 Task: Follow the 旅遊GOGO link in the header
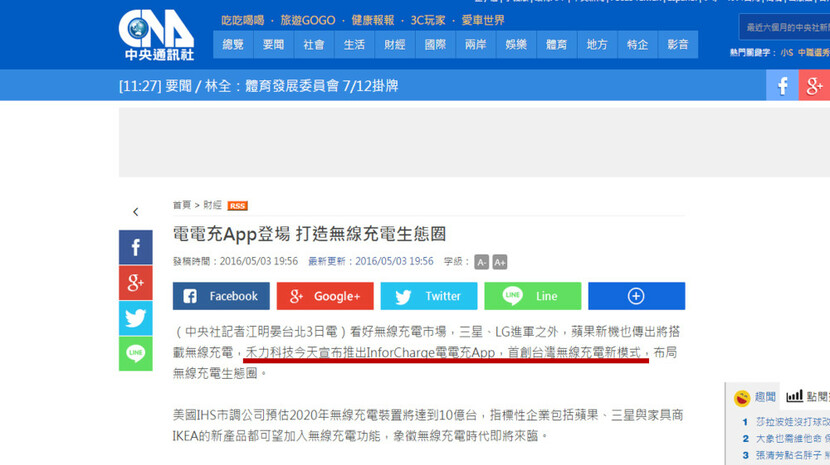[308, 20]
